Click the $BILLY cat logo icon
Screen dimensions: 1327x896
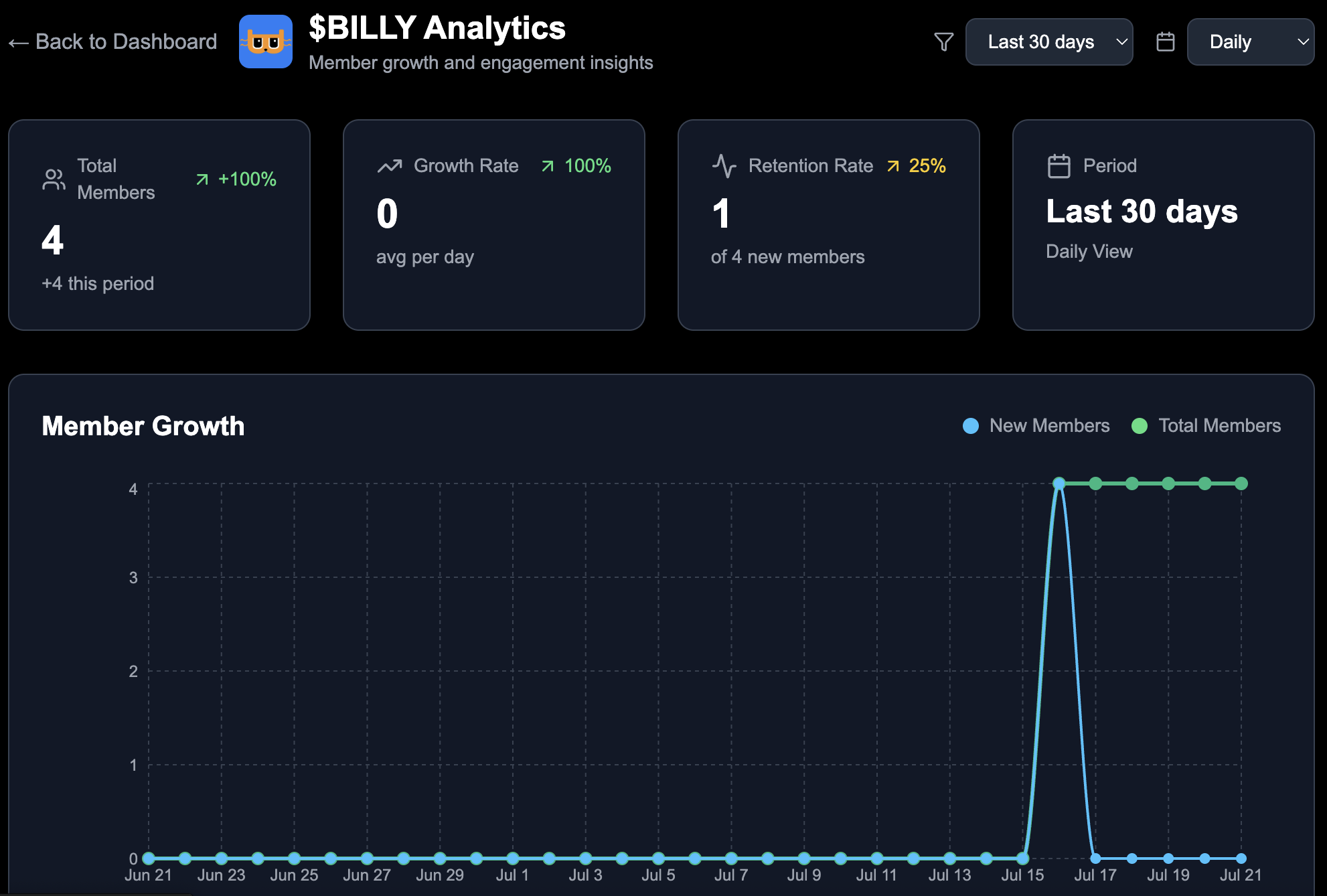[x=266, y=42]
